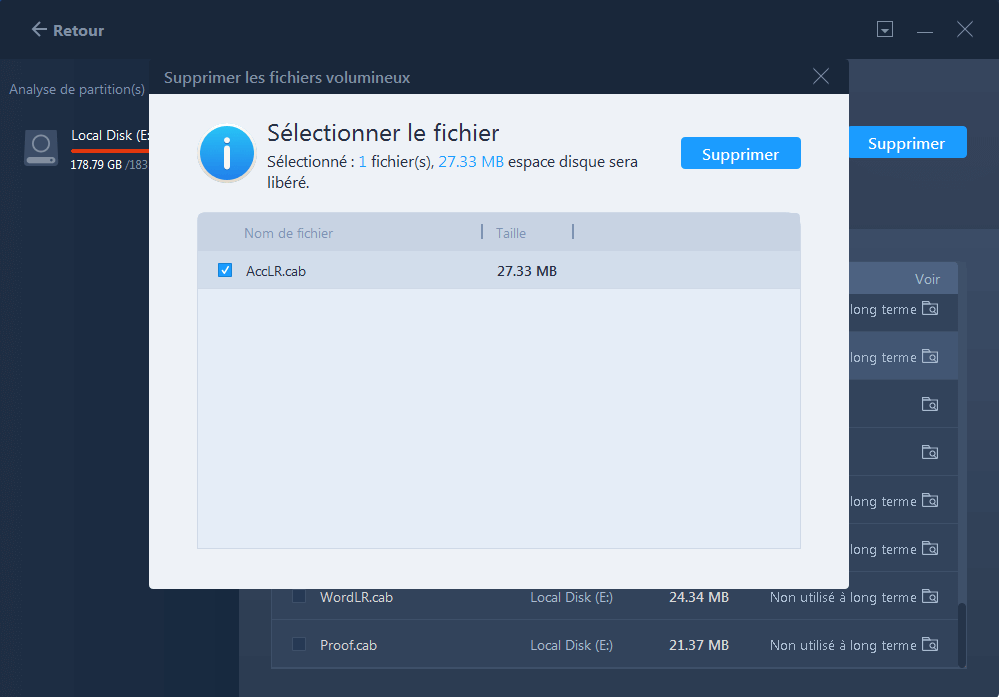Open the title bar dropdown menu

coord(884,30)
